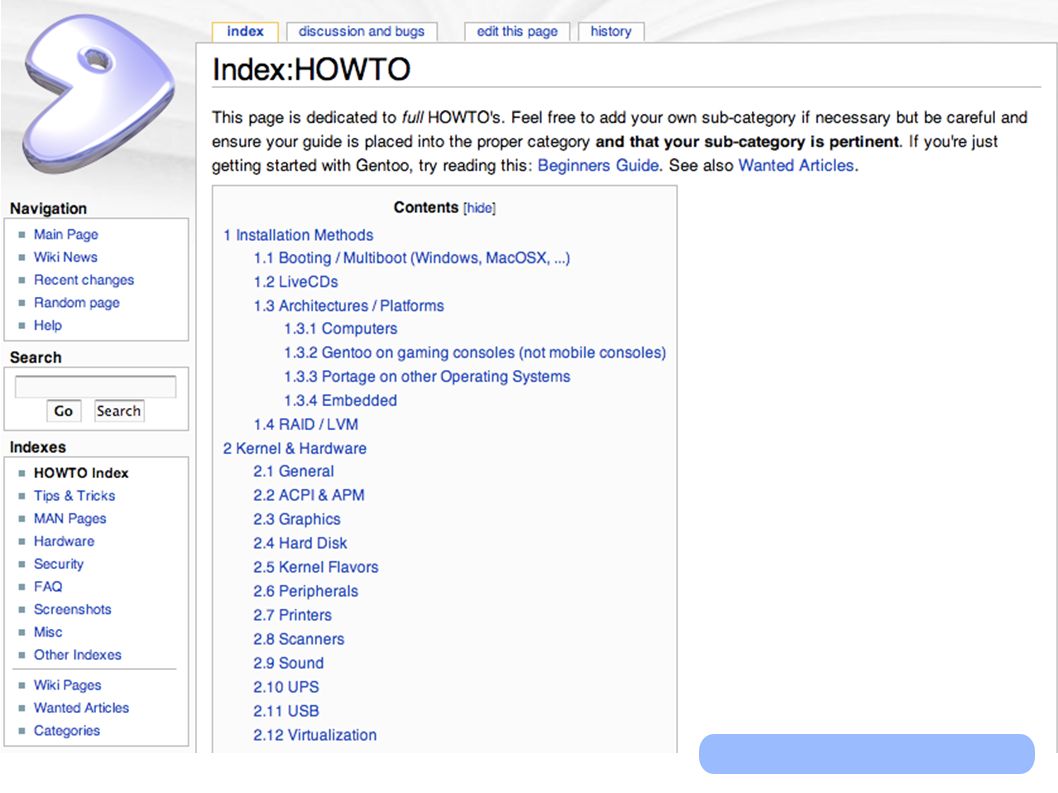Open the Misc index

(48, 632)
